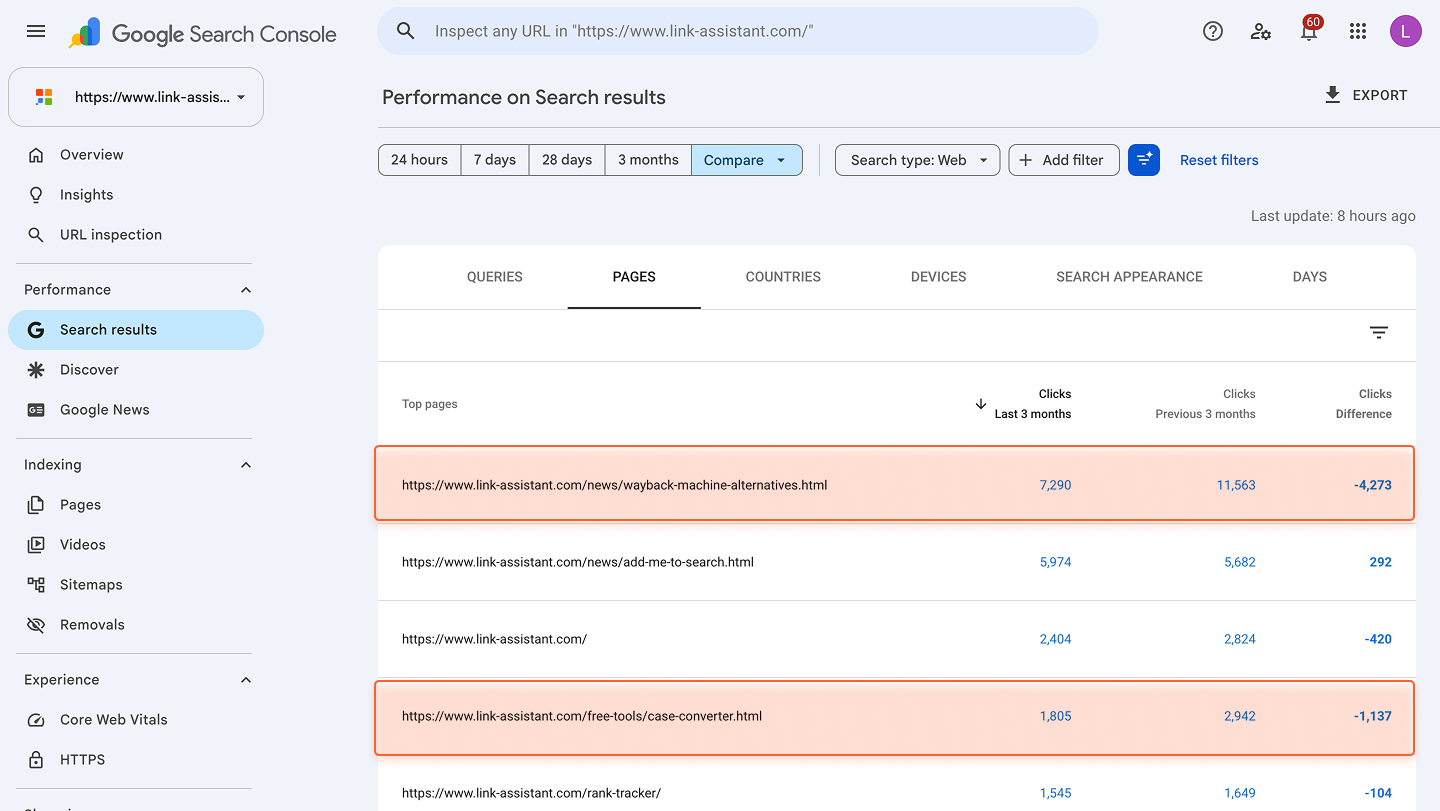This screenshot has height=811, width=1440.
Task: Click the search magnifier in URL inspect bar
Action: pos(405,31)
